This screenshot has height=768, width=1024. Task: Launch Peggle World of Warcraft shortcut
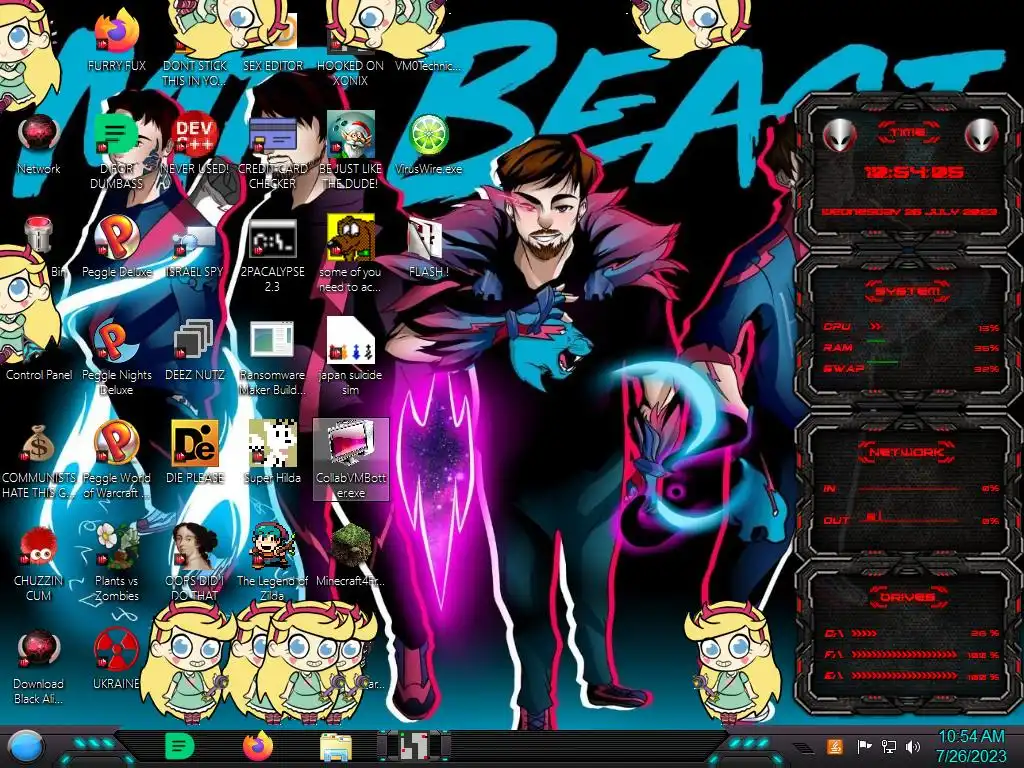[116, 443]
